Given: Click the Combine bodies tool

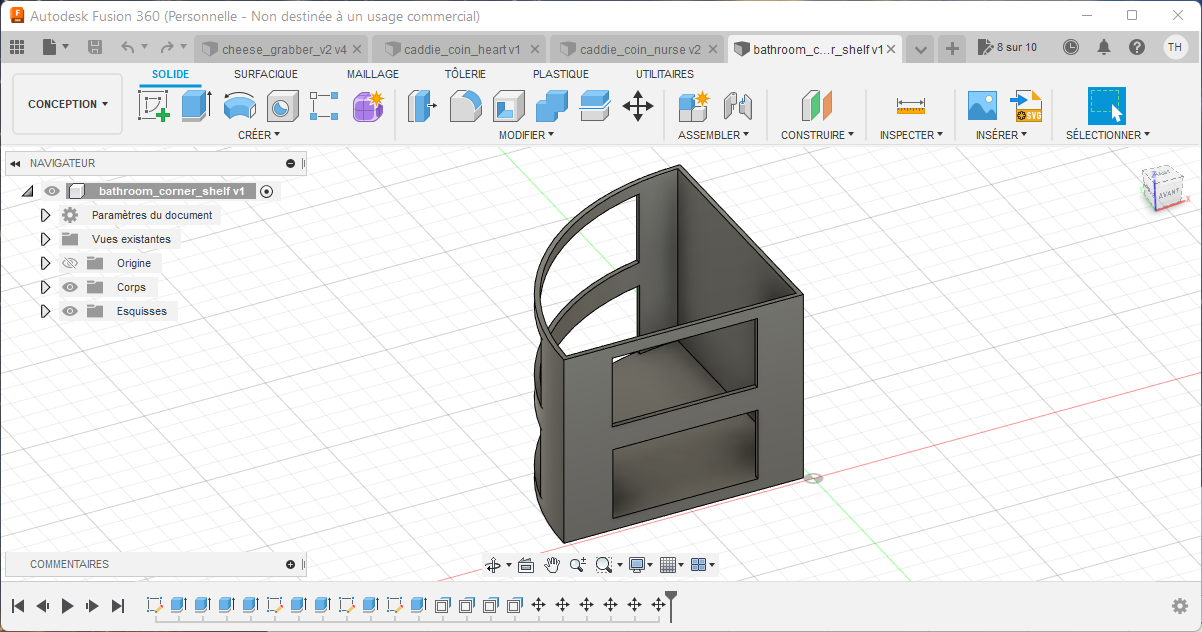Looking at the screenshot, I should pyautogui.click(x=552, y=105).
